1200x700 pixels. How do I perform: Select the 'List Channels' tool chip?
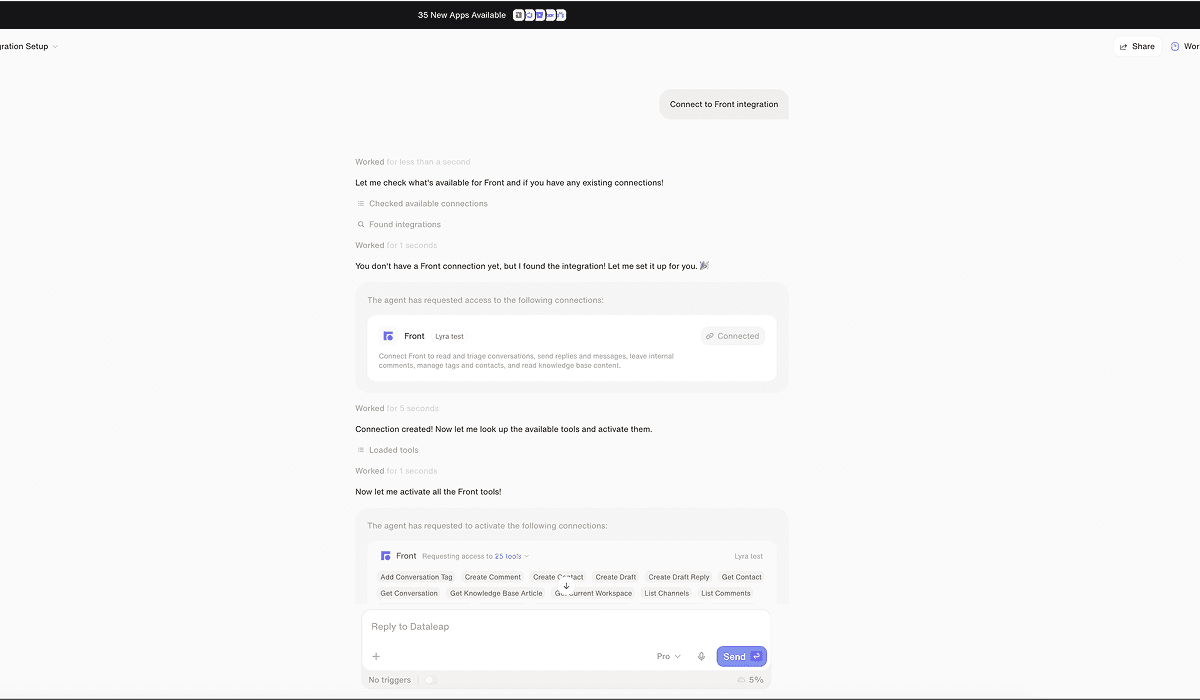tap(666, 593)
